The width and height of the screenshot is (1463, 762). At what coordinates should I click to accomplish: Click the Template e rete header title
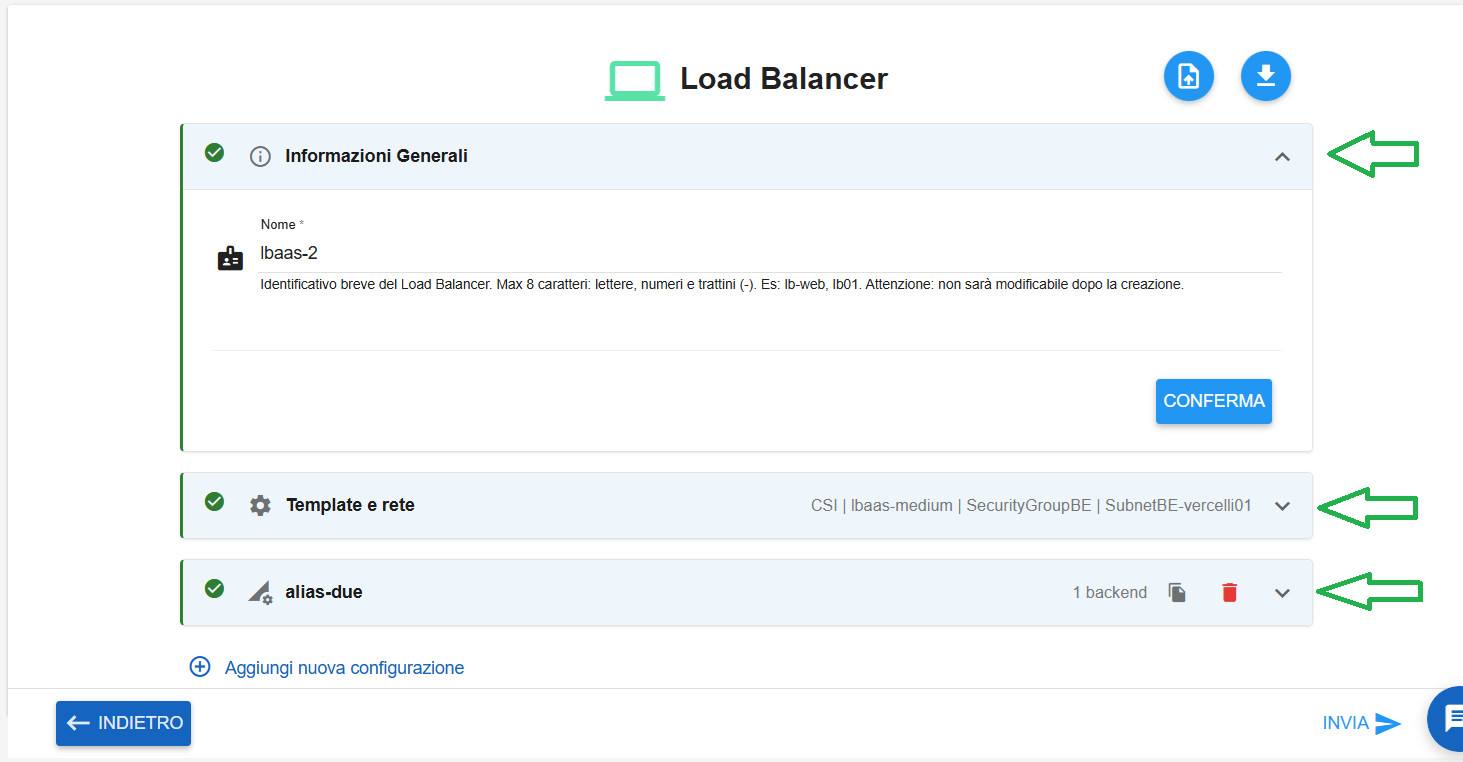(x=350, y=505)
